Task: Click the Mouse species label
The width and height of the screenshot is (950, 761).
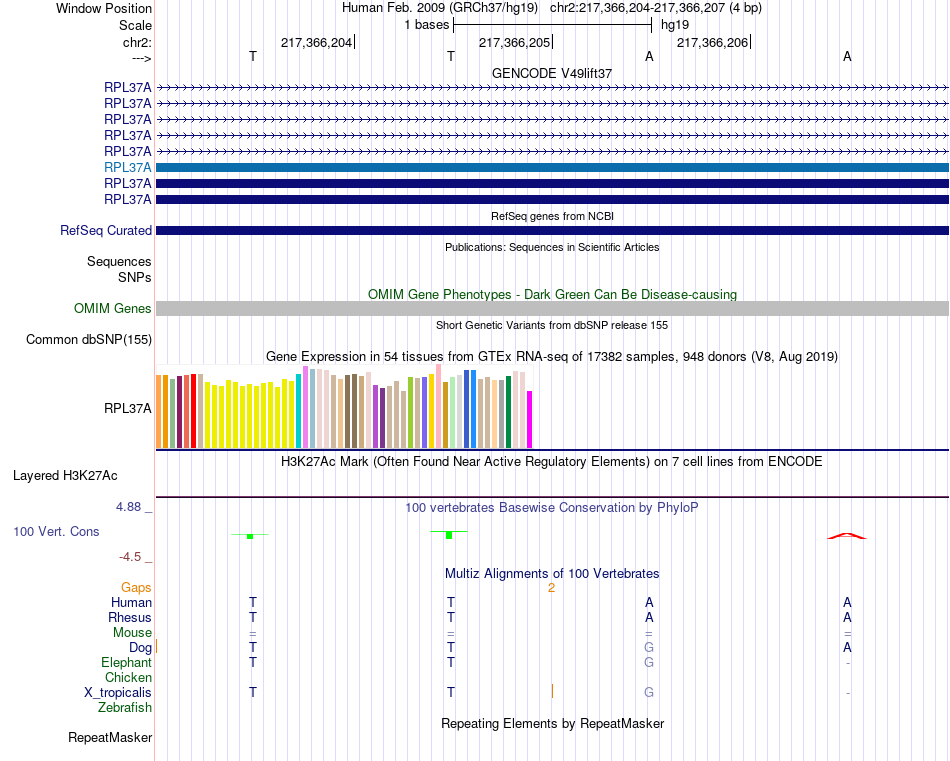Action: [x=132, y=633]
